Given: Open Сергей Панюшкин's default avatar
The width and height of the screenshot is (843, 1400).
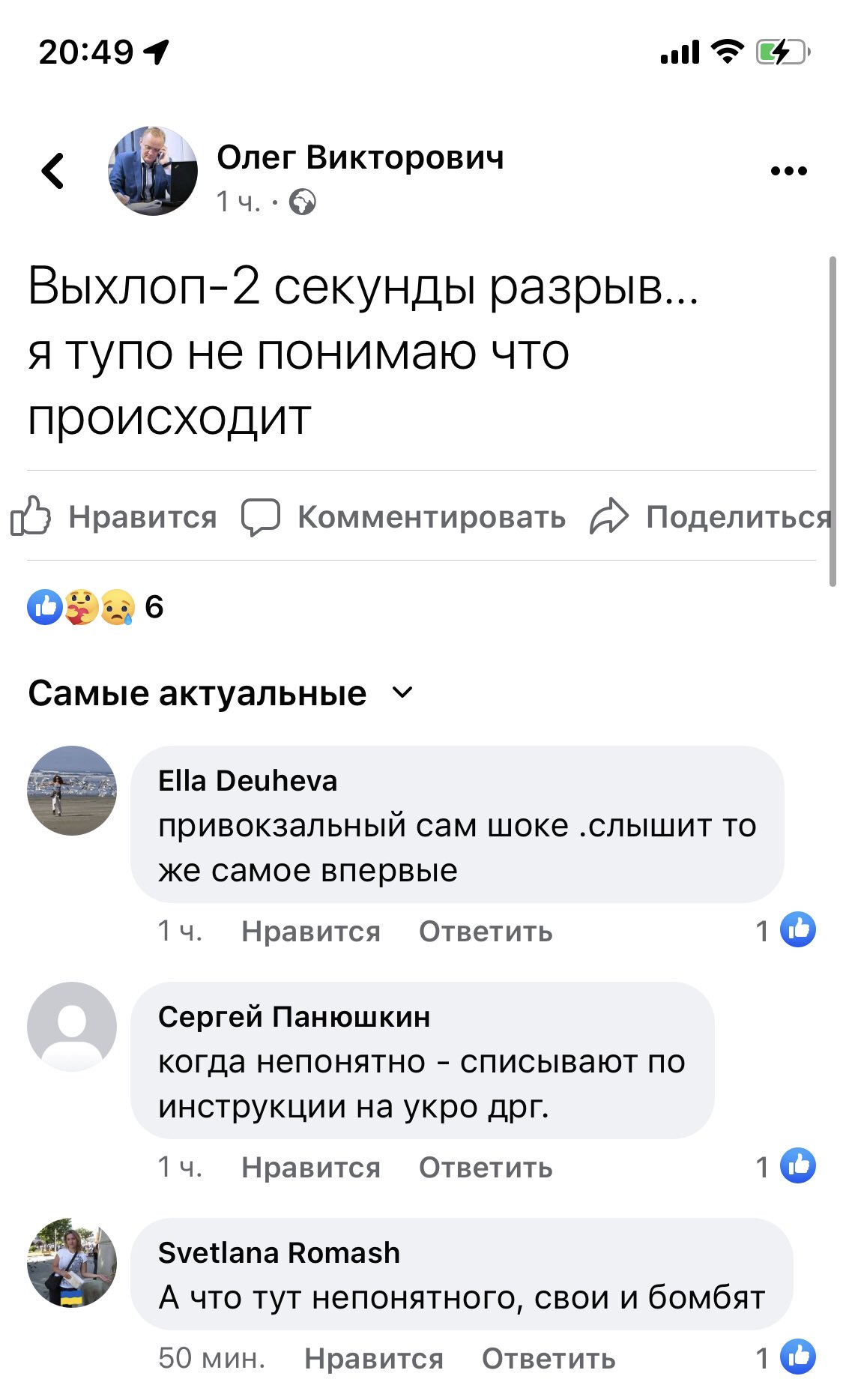Looking at the screenshot, I should coord(72,1027).
